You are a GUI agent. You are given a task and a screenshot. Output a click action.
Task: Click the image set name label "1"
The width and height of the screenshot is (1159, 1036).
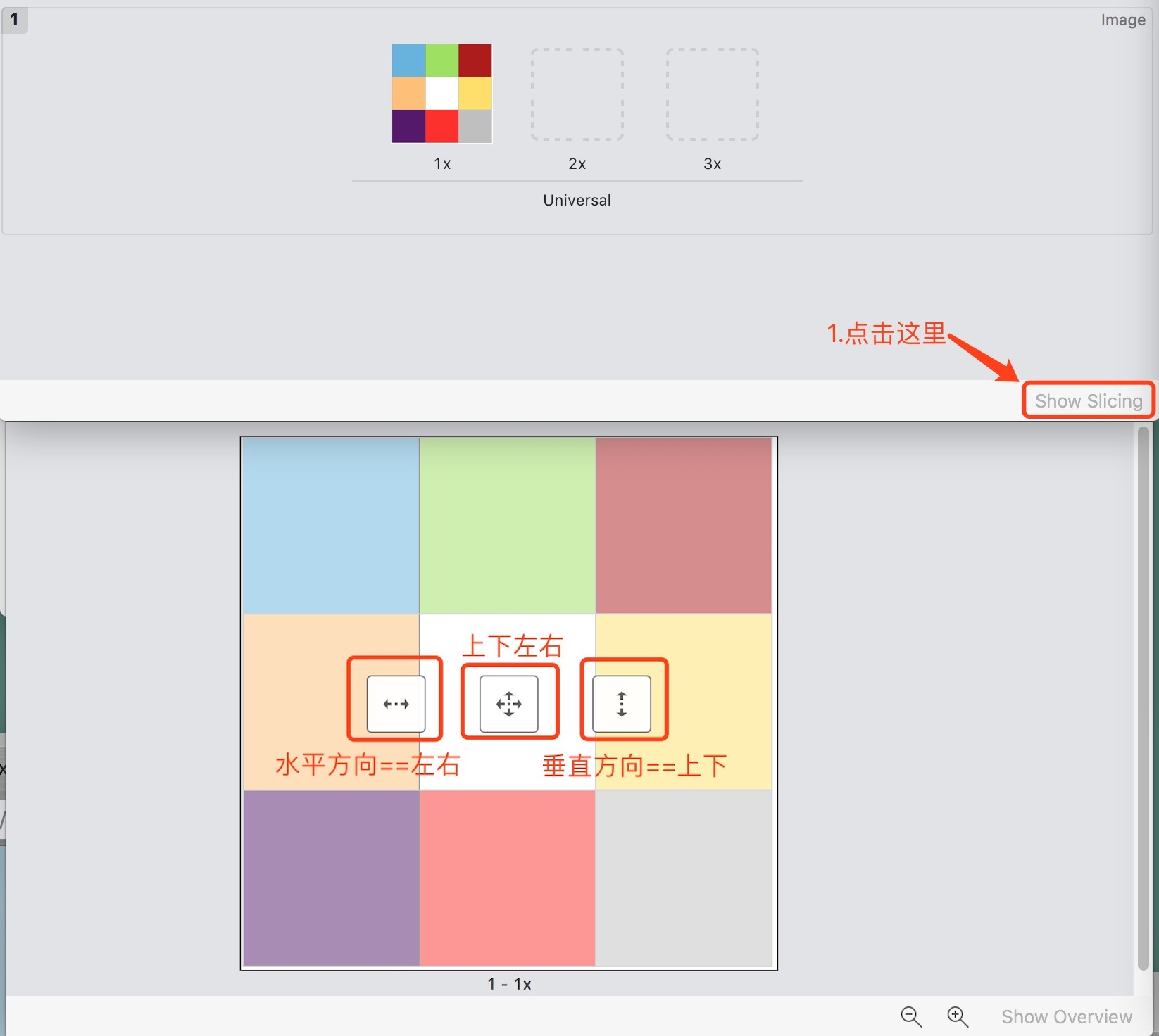[14, 20]
